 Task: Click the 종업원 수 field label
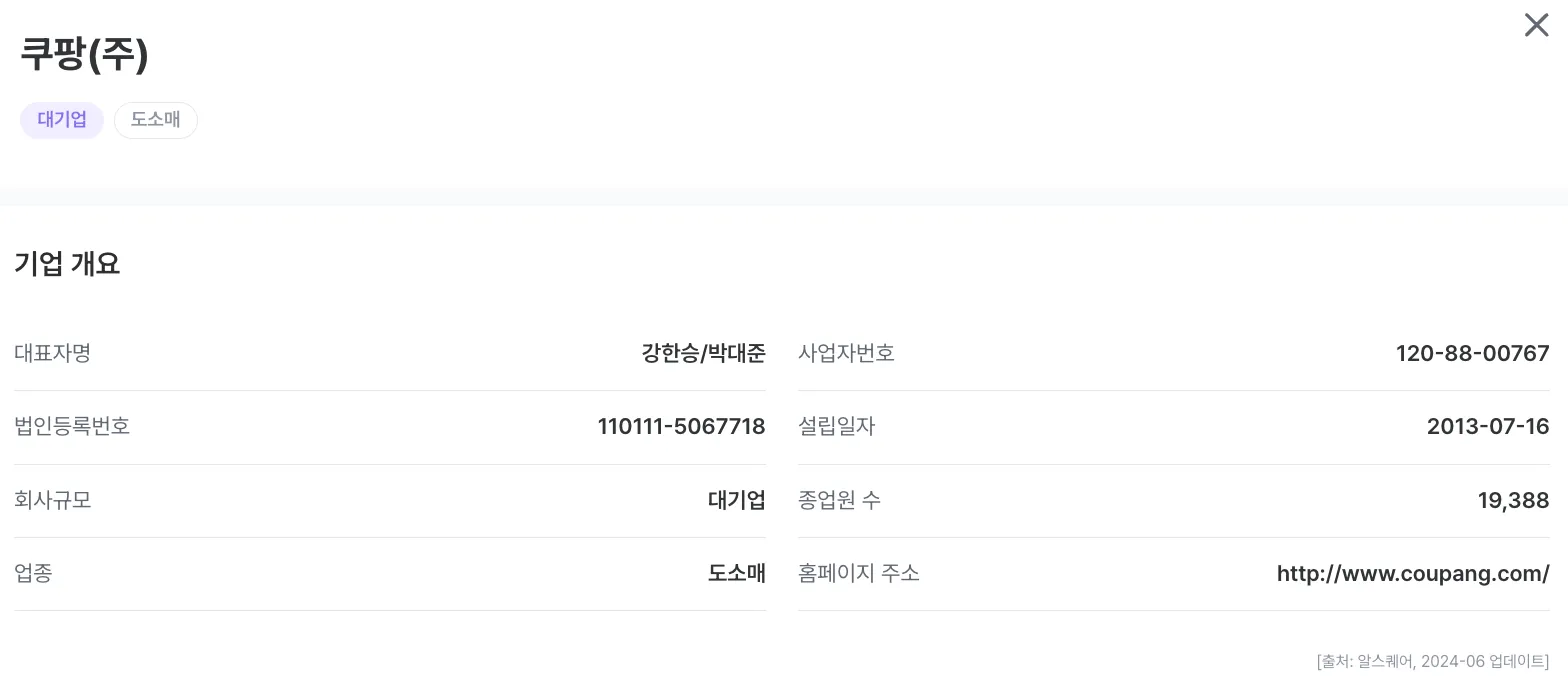[x=839, y=500]
